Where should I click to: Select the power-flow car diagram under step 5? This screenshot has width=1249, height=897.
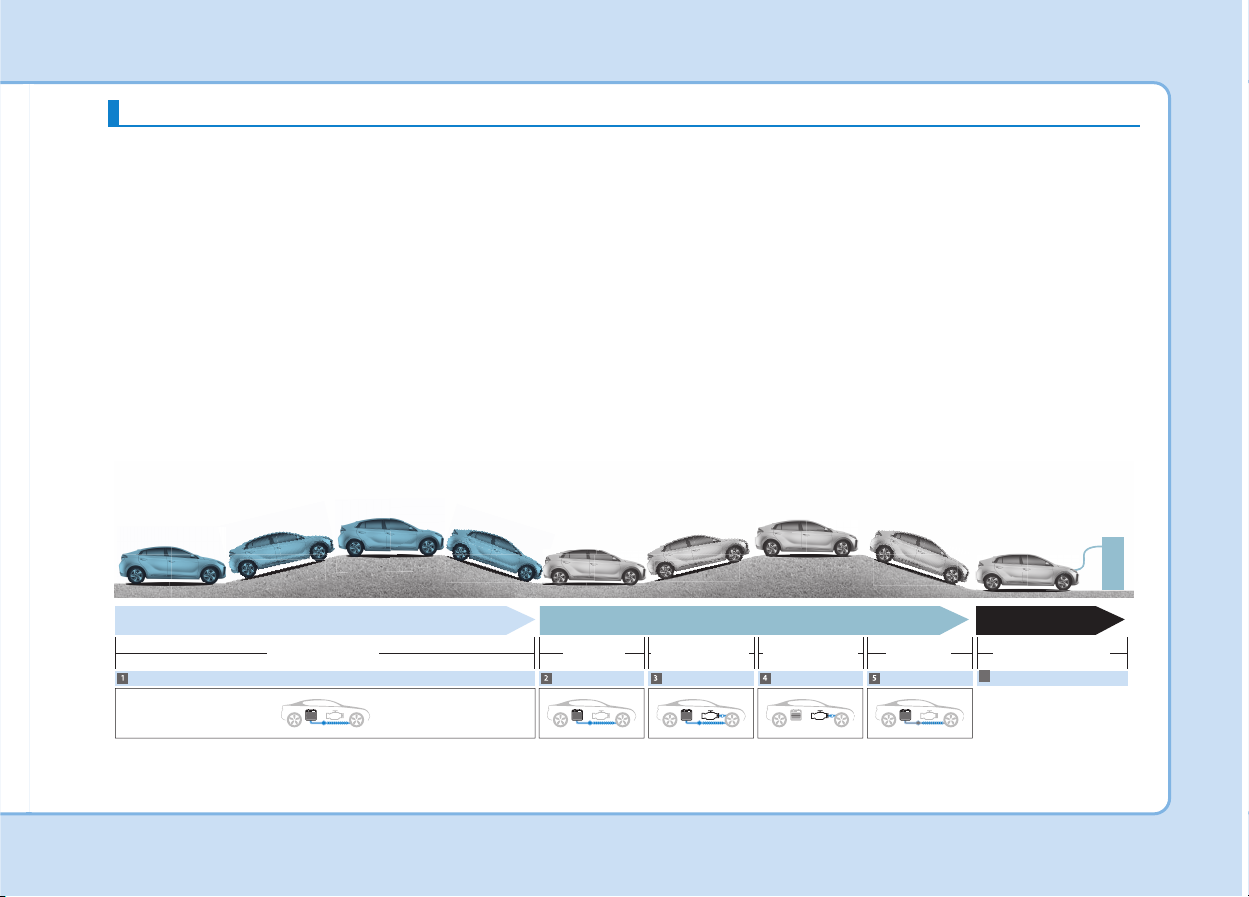tap(919, 713)
